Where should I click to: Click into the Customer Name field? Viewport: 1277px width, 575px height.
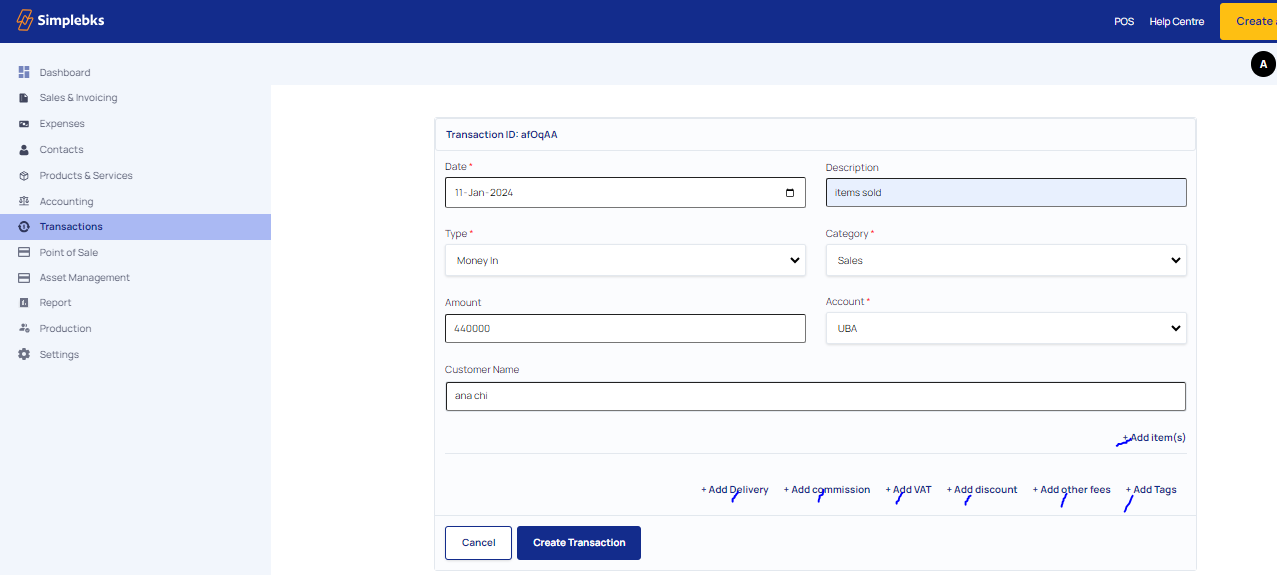814,396
